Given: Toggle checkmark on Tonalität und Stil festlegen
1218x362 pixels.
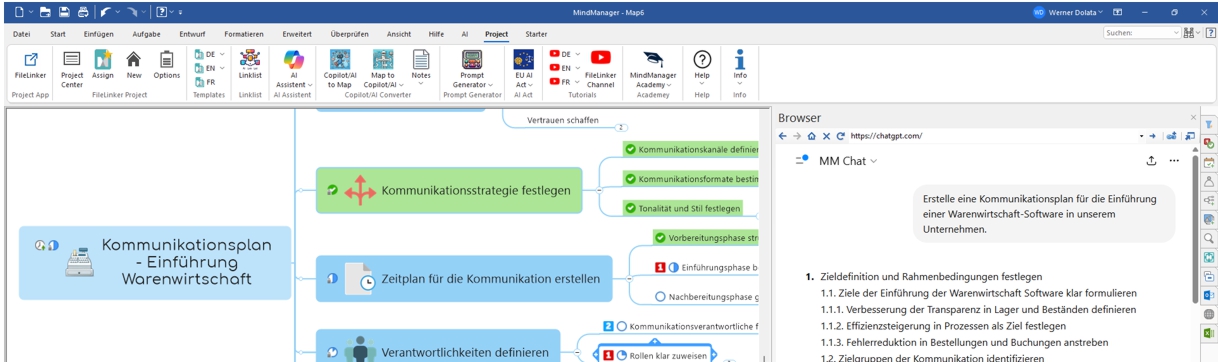Looking at the screenshot, I should coord(631,208).
